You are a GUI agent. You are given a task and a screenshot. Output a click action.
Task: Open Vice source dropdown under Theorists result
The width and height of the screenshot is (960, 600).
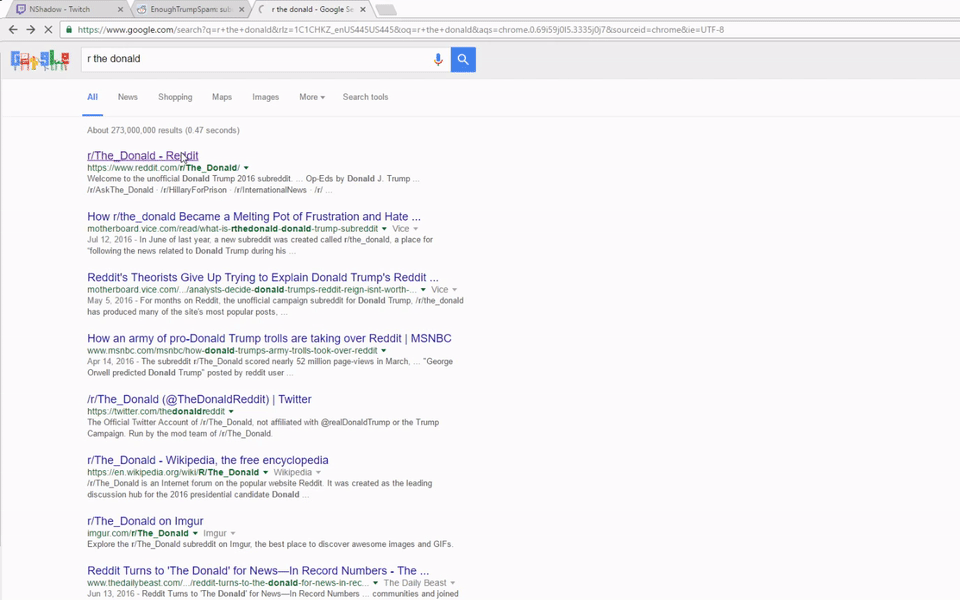[x=444, y=289]
